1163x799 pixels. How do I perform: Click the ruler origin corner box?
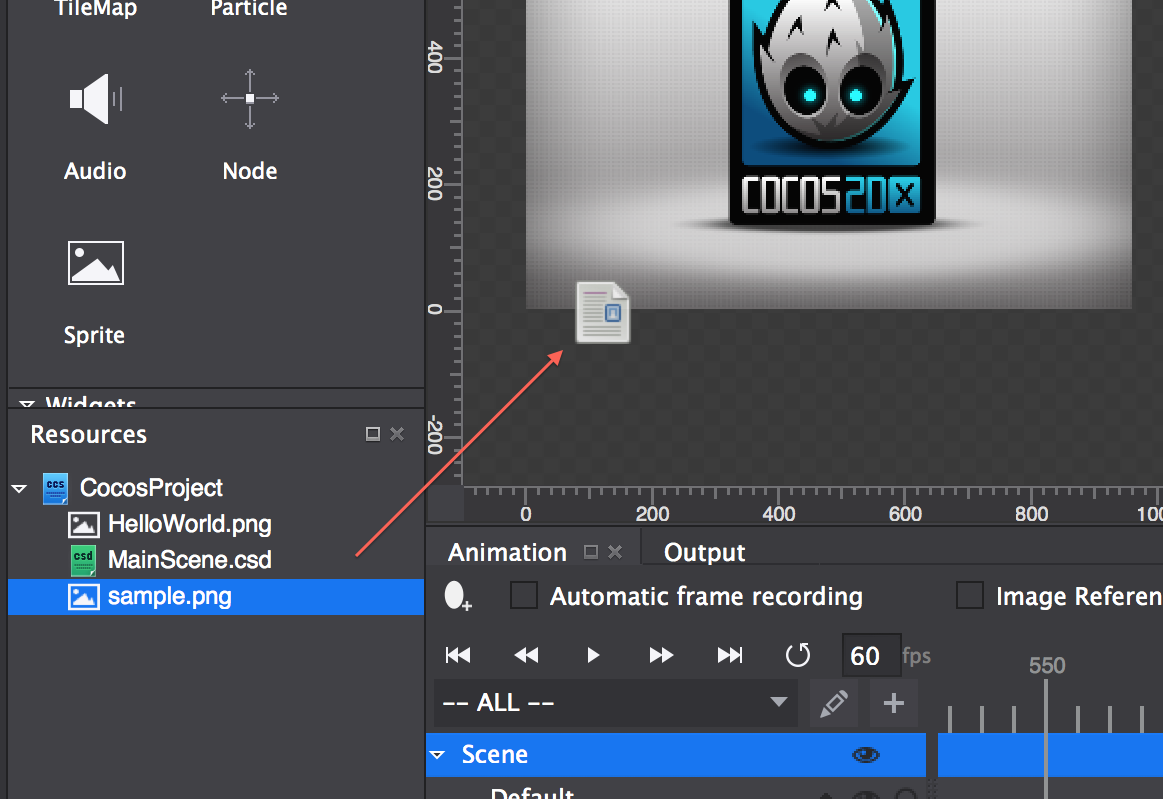(446, 504)
